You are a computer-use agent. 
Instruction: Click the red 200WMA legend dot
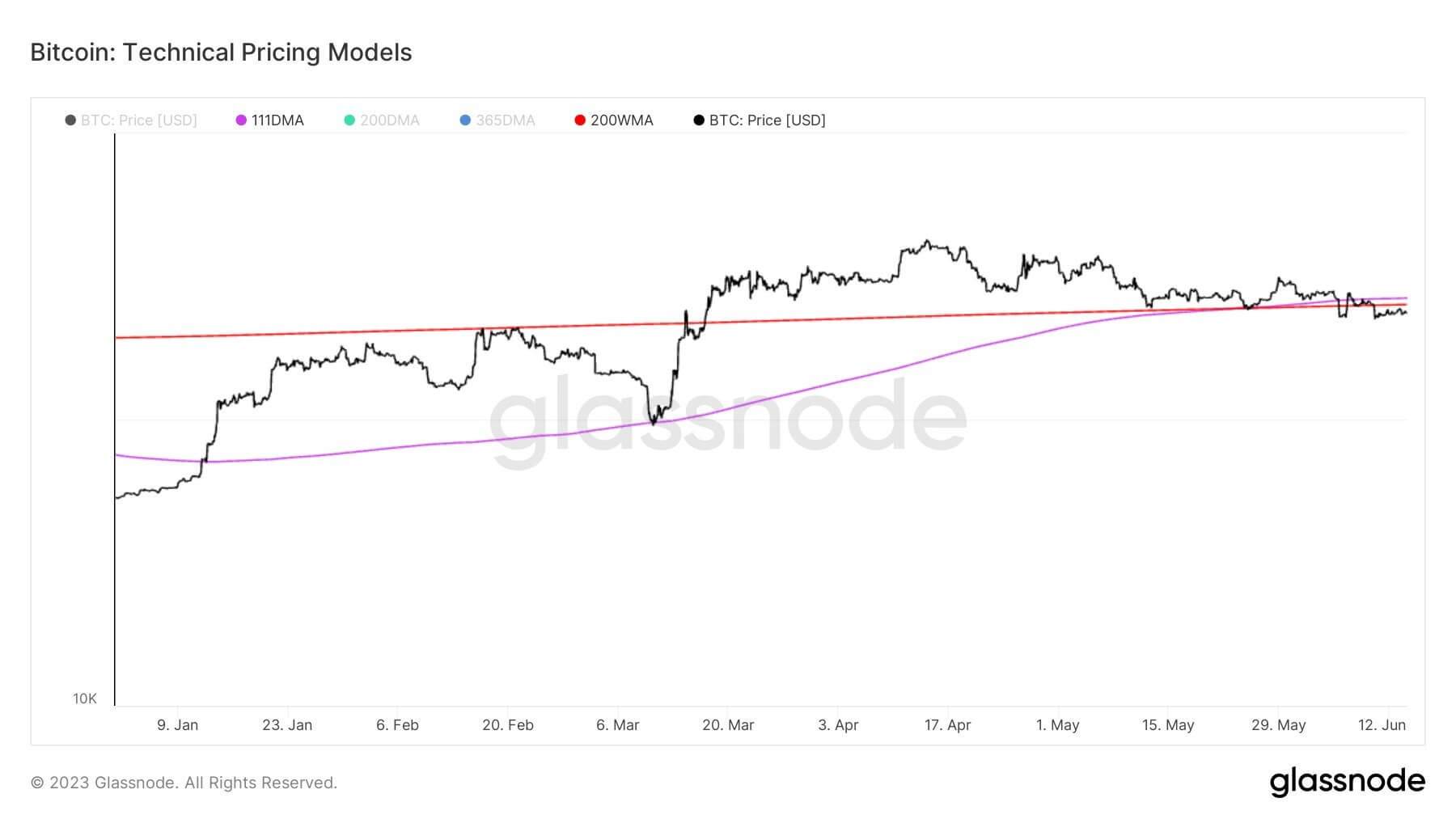pyautogui.click(x=580, y=120)
